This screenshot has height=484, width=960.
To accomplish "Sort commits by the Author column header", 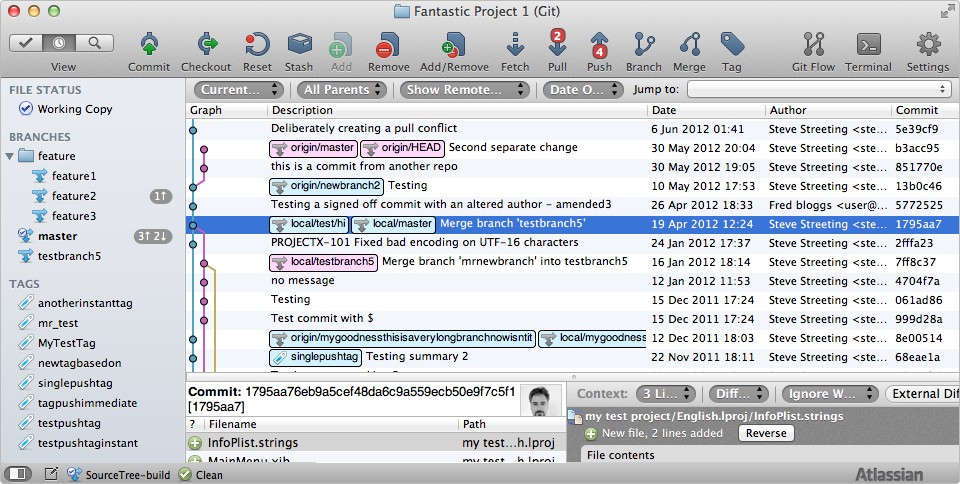I will 825,110.
